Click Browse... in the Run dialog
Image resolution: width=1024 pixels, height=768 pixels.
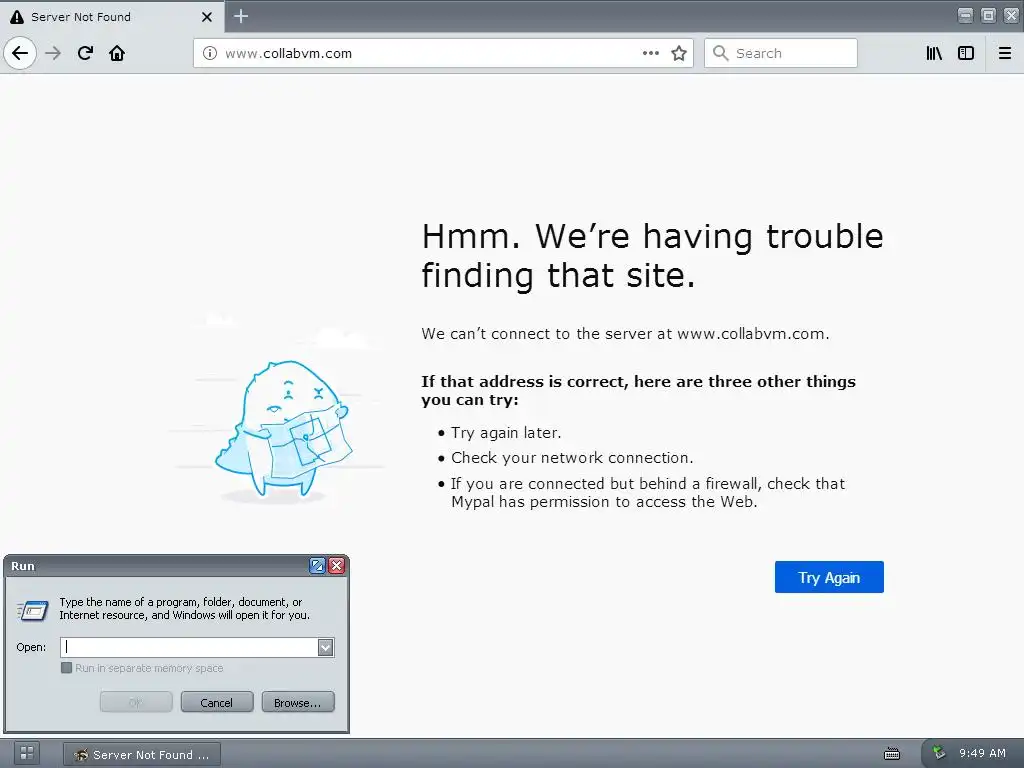click(298, 703)
